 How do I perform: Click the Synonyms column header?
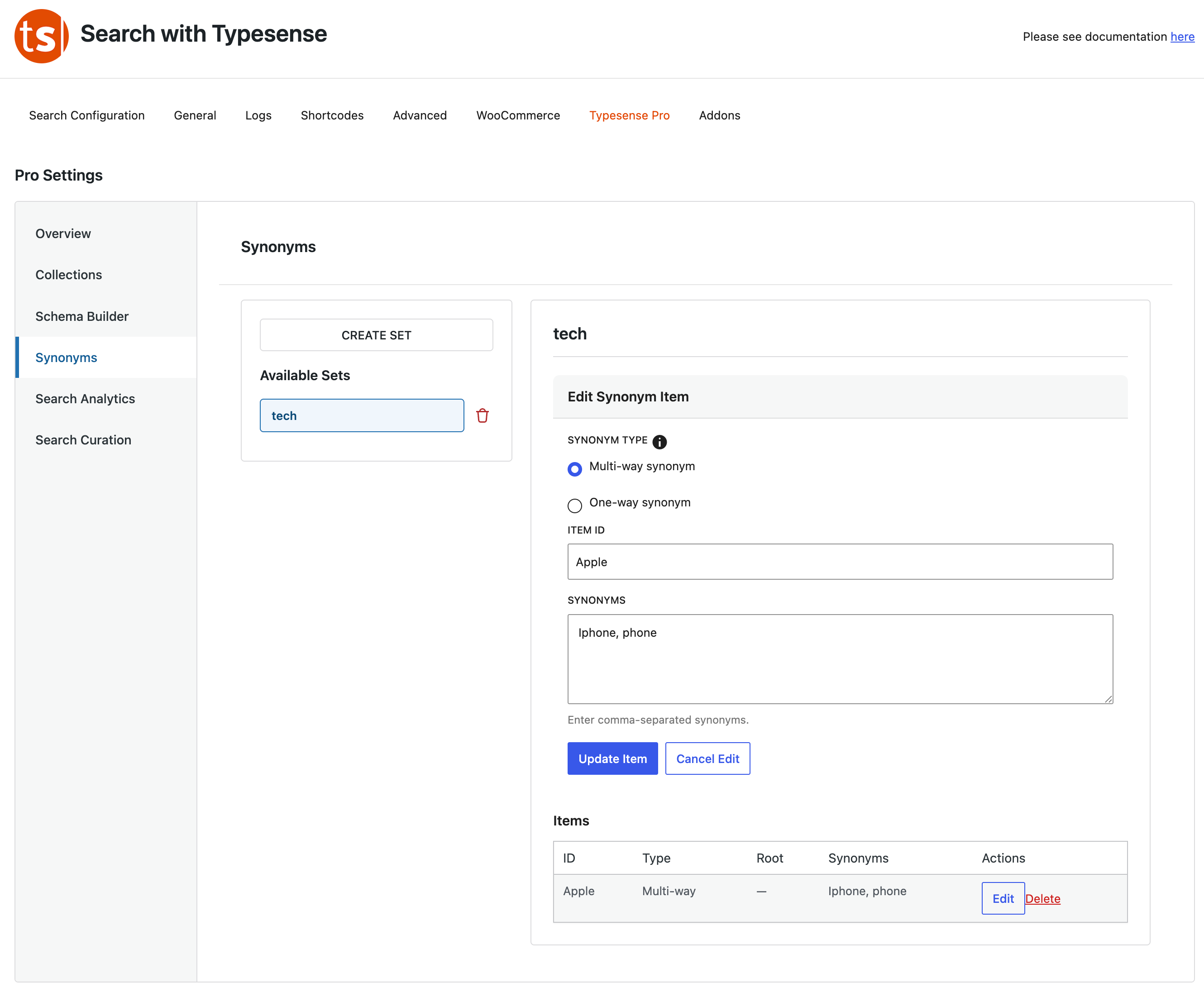pos(858,858)
